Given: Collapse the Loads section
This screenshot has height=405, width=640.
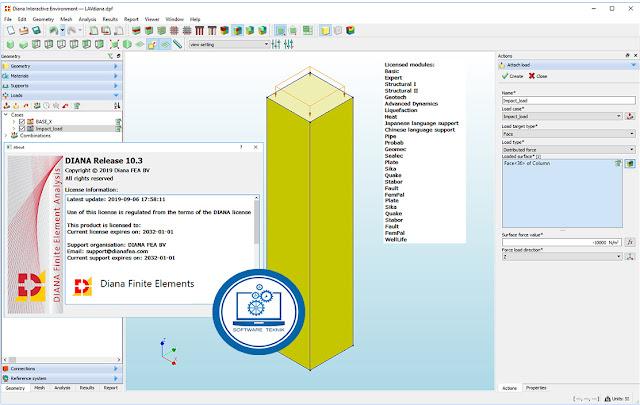Looking at the screenshot, I should click(x=61, y=95).
